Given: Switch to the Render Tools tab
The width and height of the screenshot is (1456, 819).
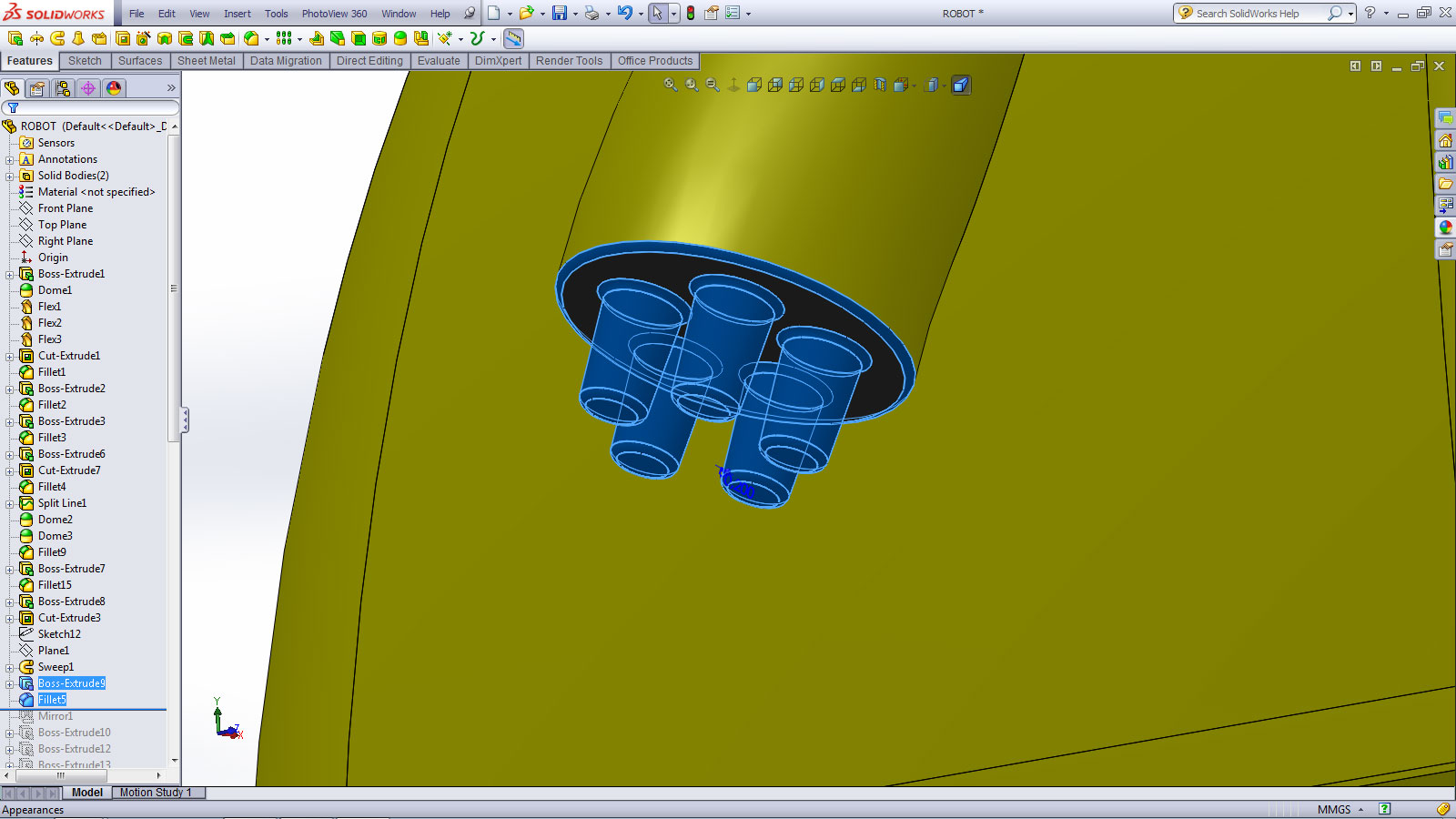Looking at the screenshot, I should click(570, 61).
